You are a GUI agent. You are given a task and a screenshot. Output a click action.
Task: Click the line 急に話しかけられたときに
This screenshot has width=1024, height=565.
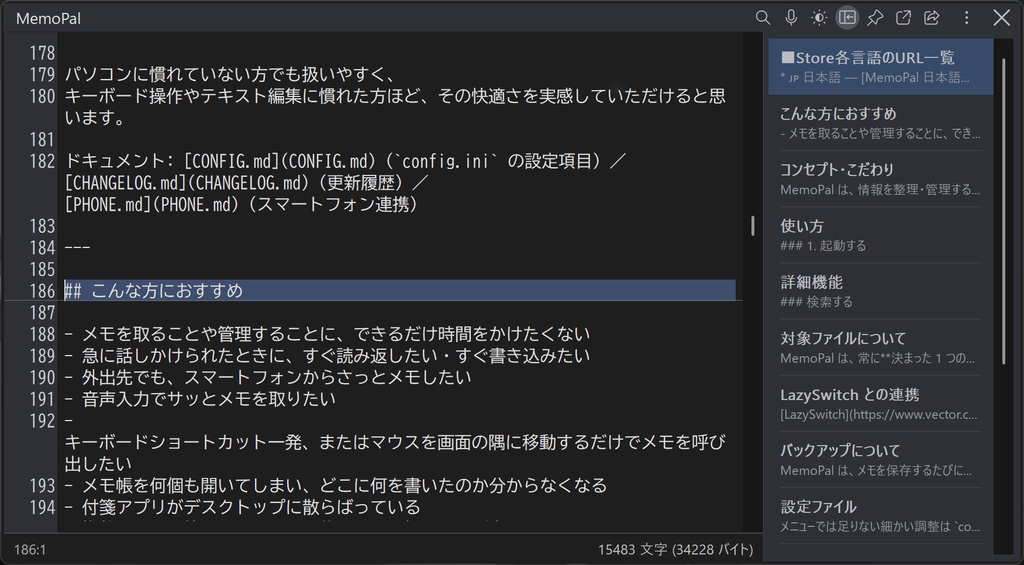pyautogui.click(x=327, y=356)
